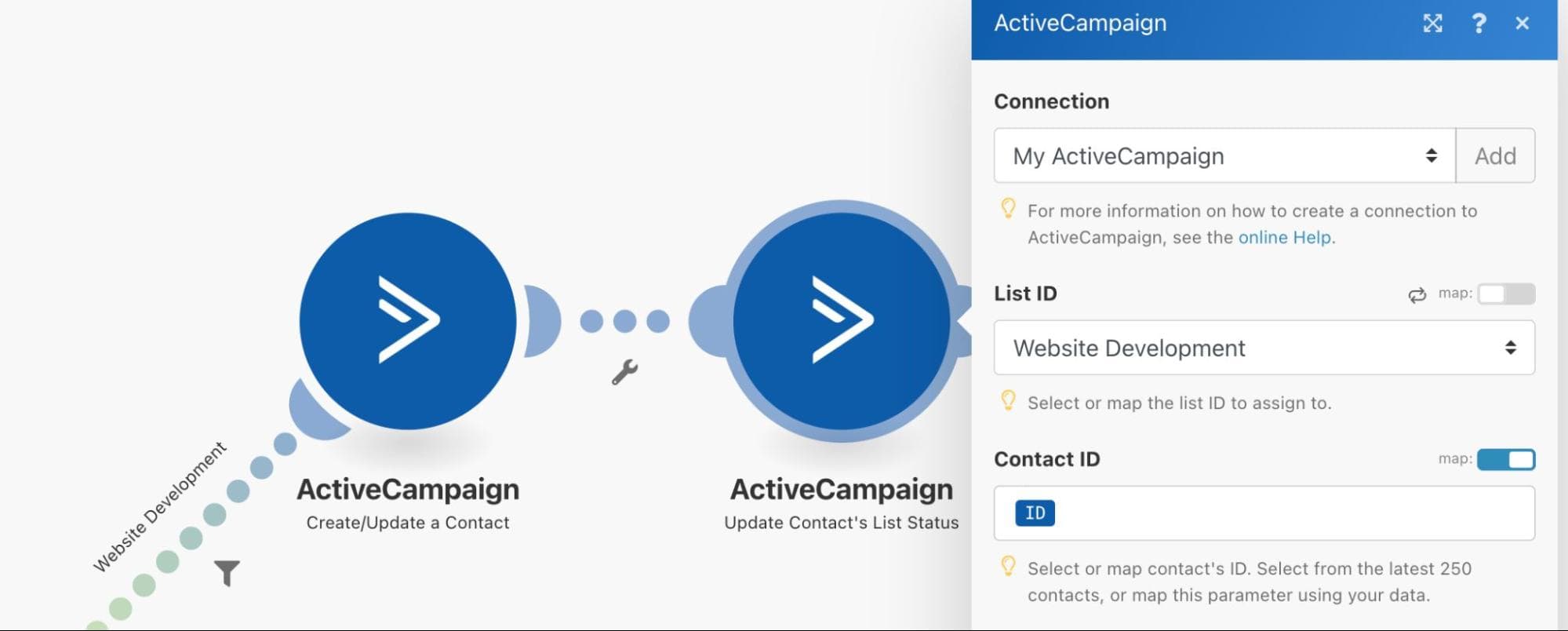The width and height of the screenshot is (1568, 631).
Task: Follow the online Help link
Action: (1284, 238)
